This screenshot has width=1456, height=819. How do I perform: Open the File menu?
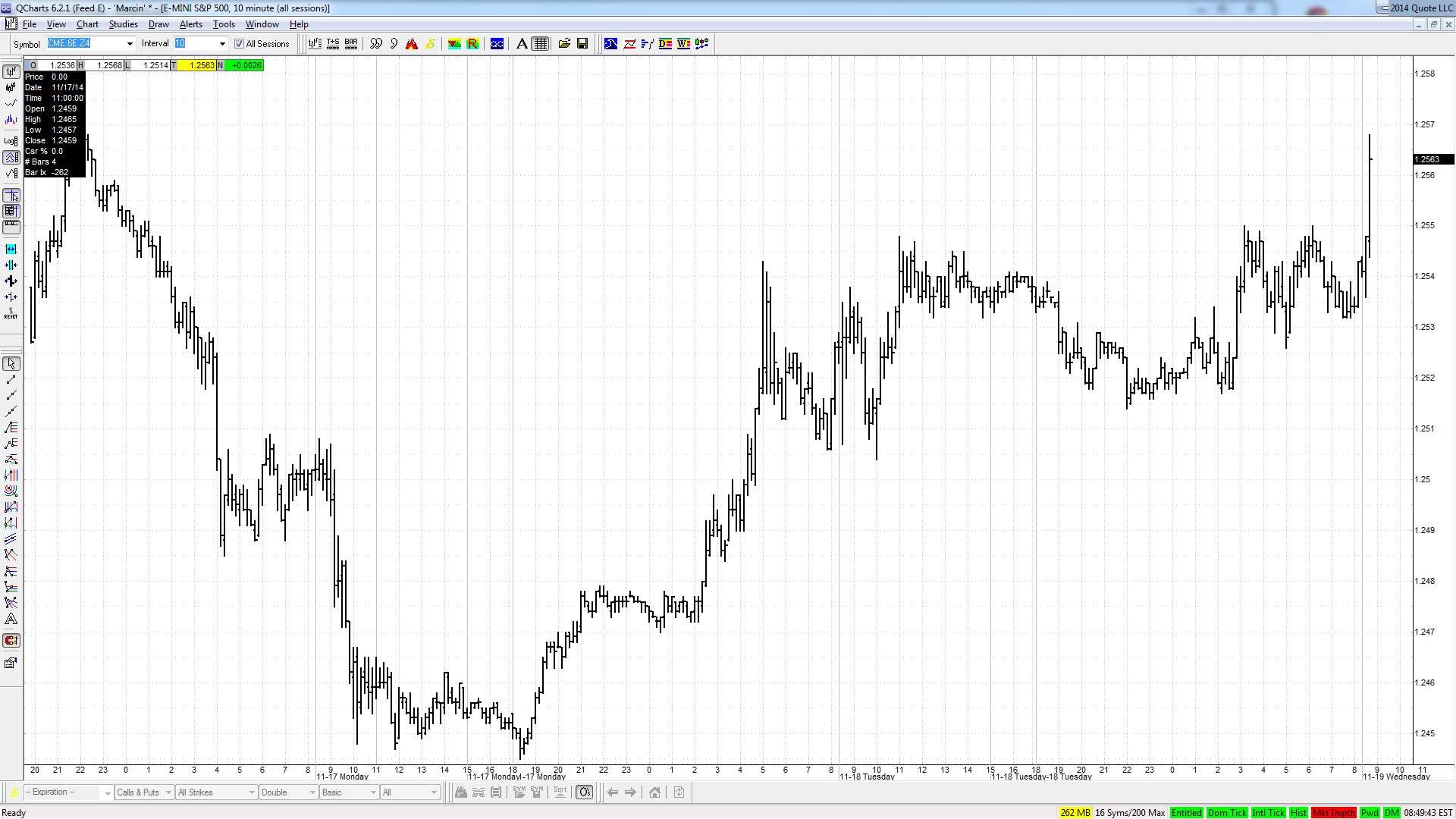30,24
